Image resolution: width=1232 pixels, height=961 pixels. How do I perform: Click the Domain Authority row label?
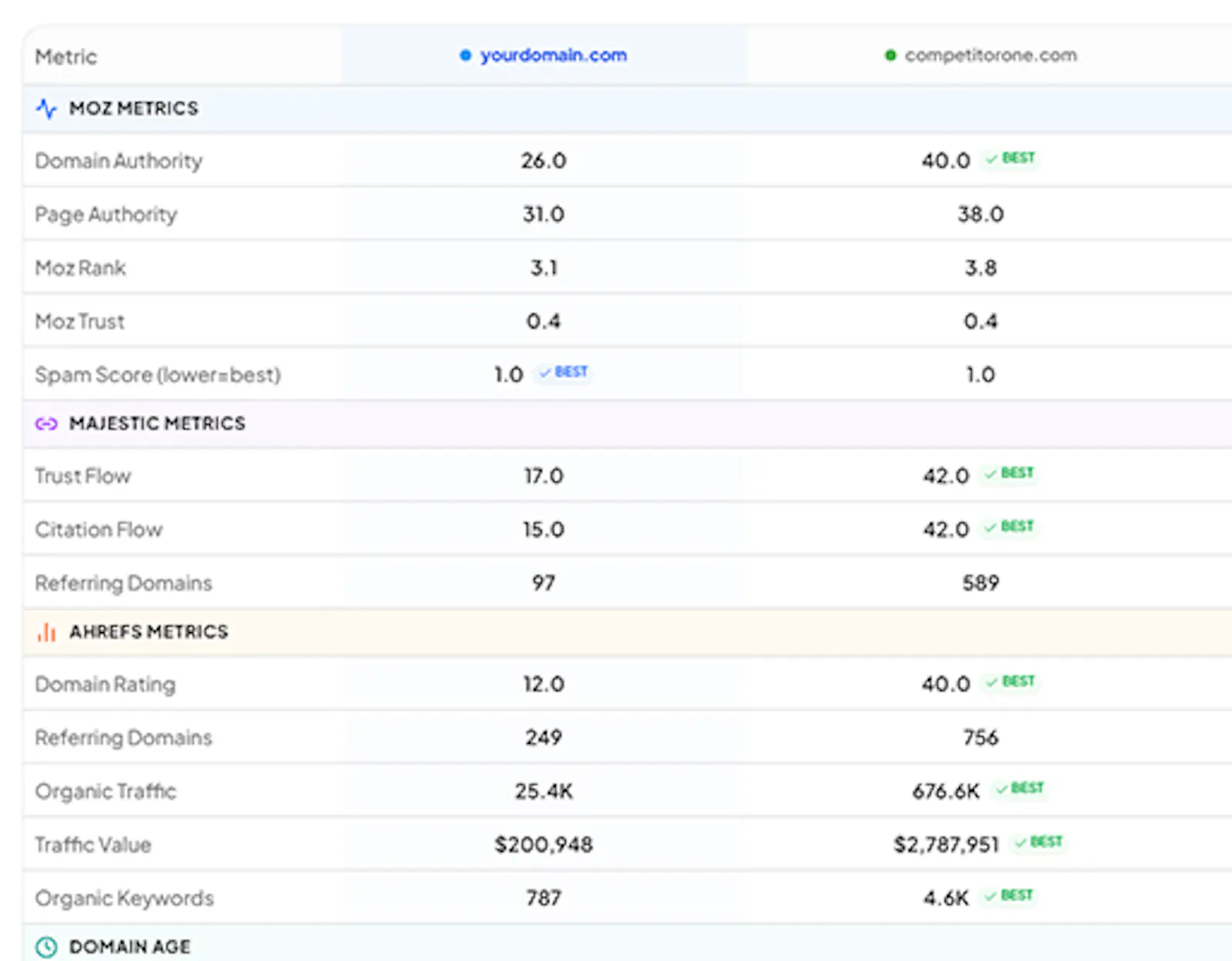(x=119, y=161)
